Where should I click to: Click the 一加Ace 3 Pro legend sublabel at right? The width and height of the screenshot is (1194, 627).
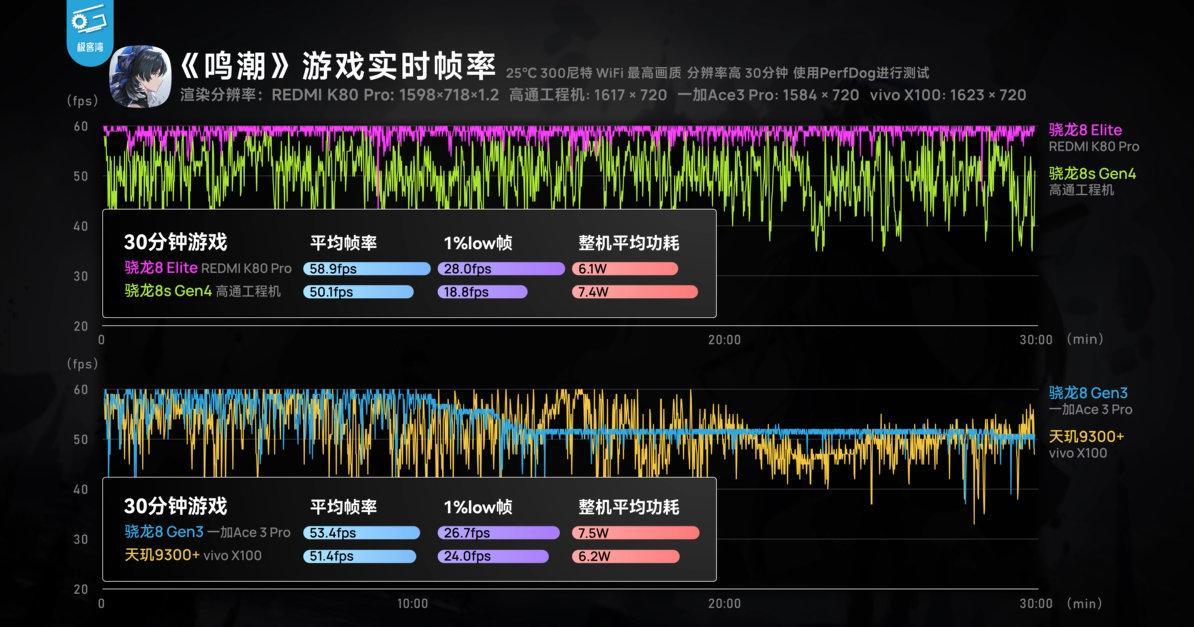tap(1090, 410)
